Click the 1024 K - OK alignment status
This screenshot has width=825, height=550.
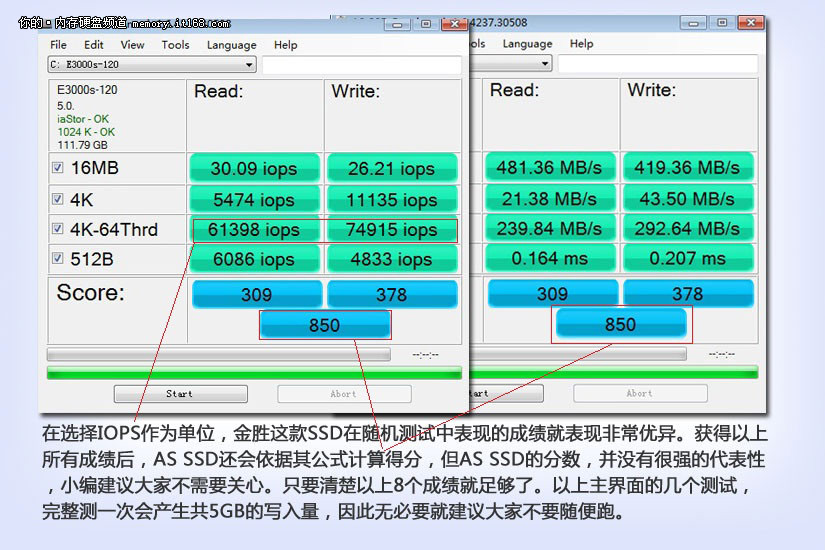86,132
